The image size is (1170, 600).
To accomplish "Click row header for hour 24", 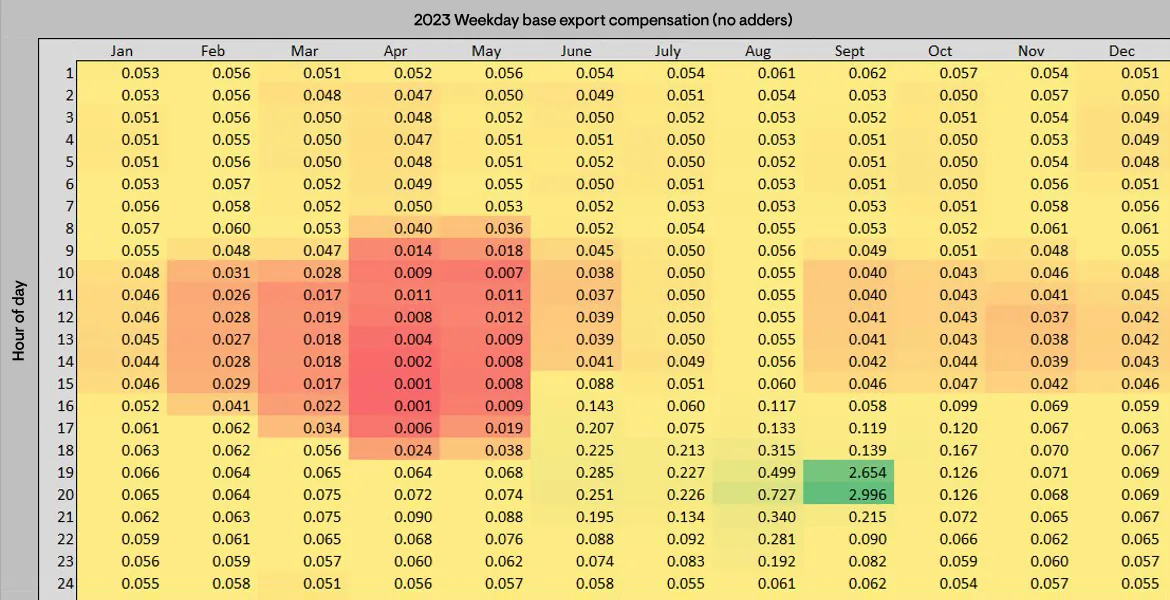I will pyautogui.click(x=66, y=584).
